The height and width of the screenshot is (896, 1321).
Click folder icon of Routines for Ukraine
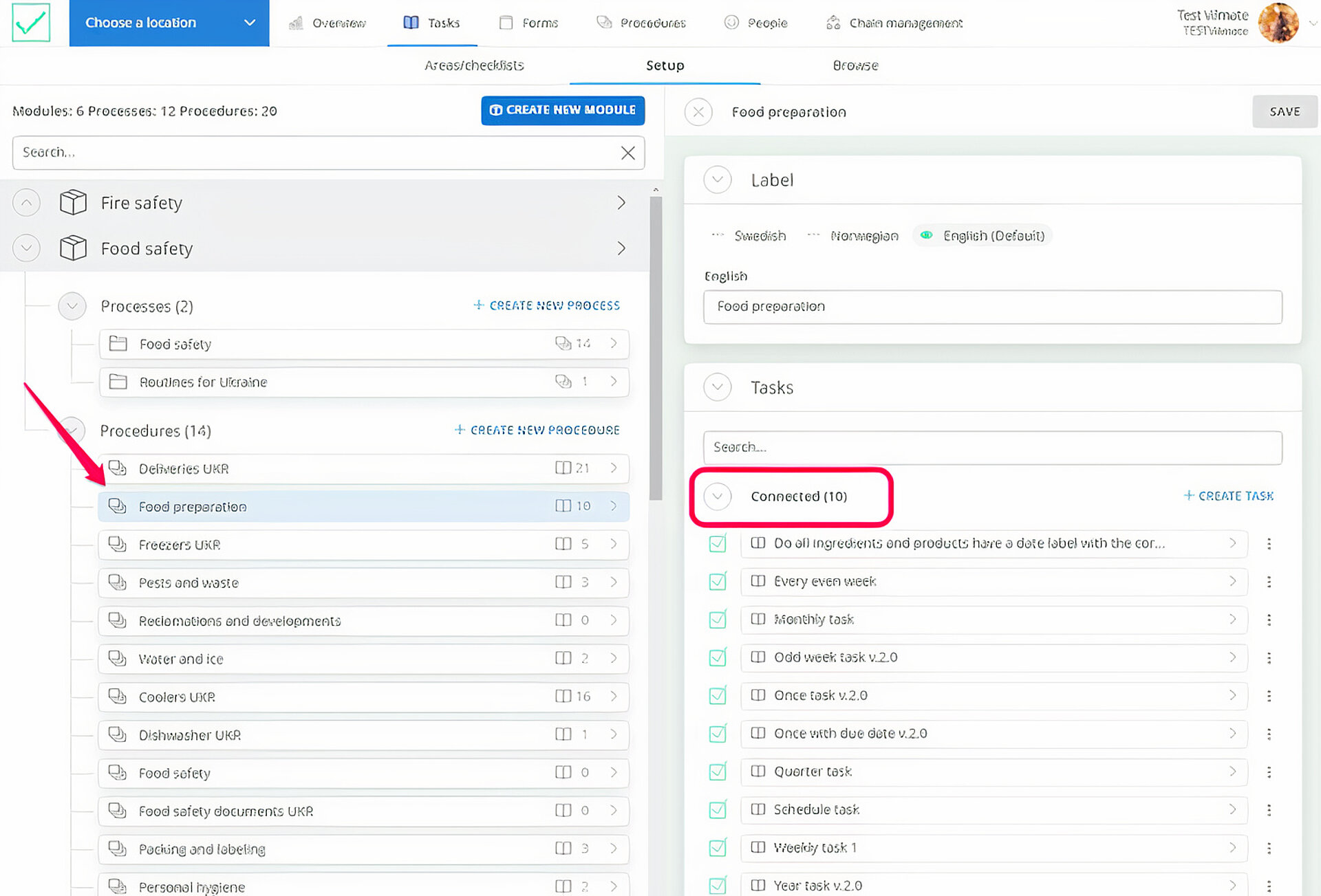[x=118, y=382]
